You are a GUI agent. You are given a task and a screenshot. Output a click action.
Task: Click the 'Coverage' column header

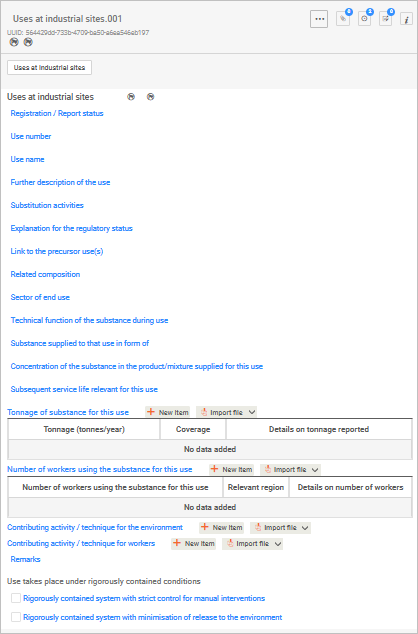point(193,429)
